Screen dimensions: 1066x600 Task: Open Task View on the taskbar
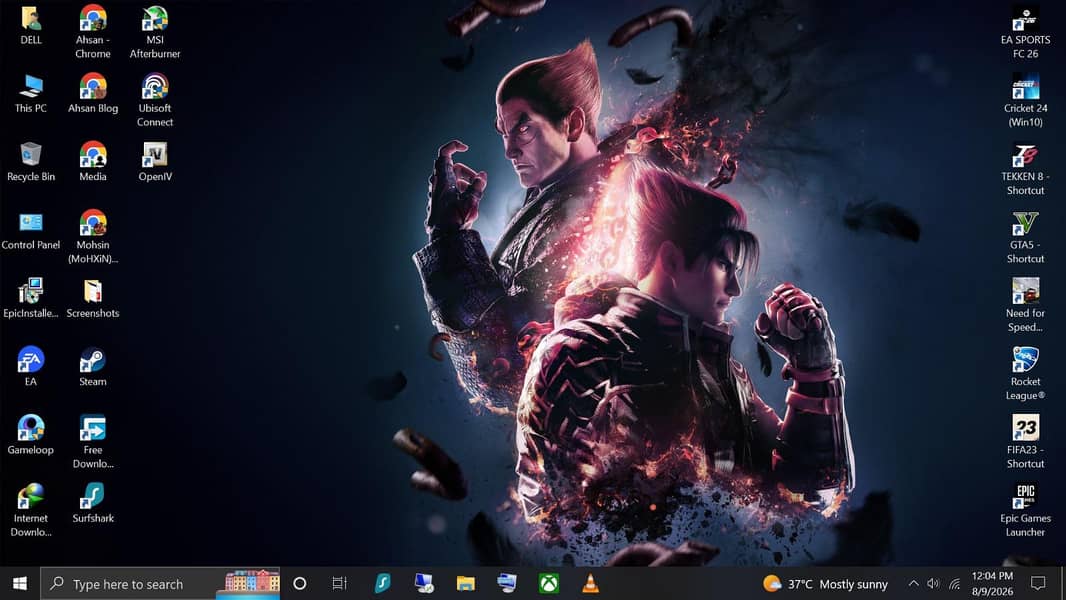pyautogui.click(x=339, y=584)
